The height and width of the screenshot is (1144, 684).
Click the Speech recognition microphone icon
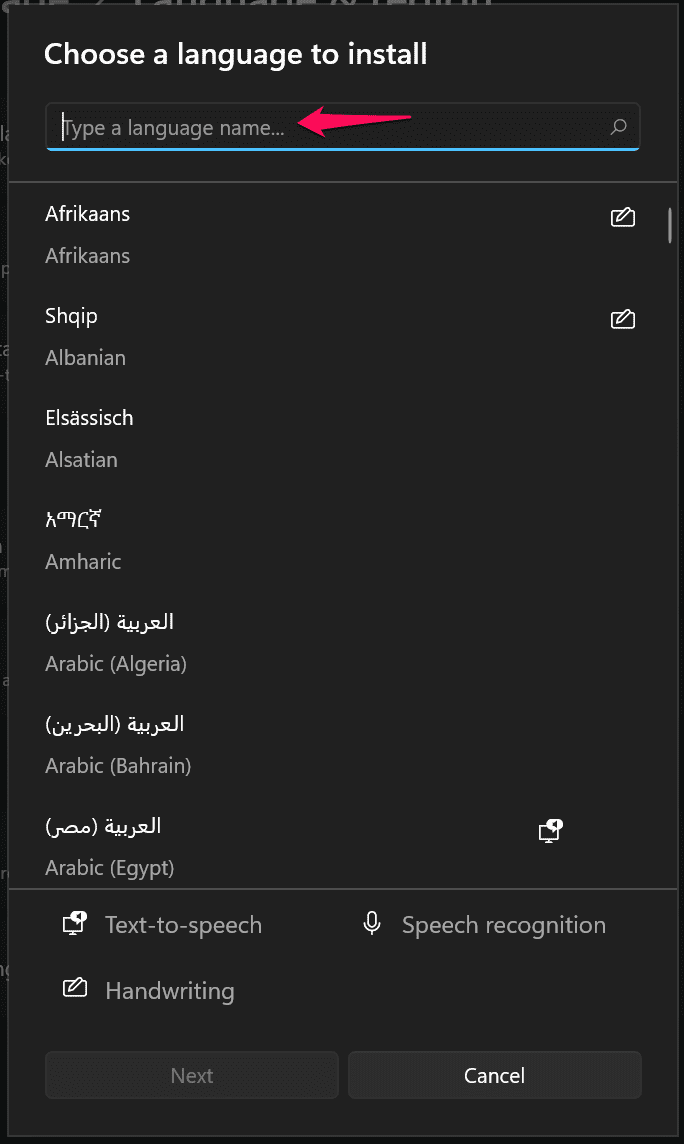[x=371, y=924]
